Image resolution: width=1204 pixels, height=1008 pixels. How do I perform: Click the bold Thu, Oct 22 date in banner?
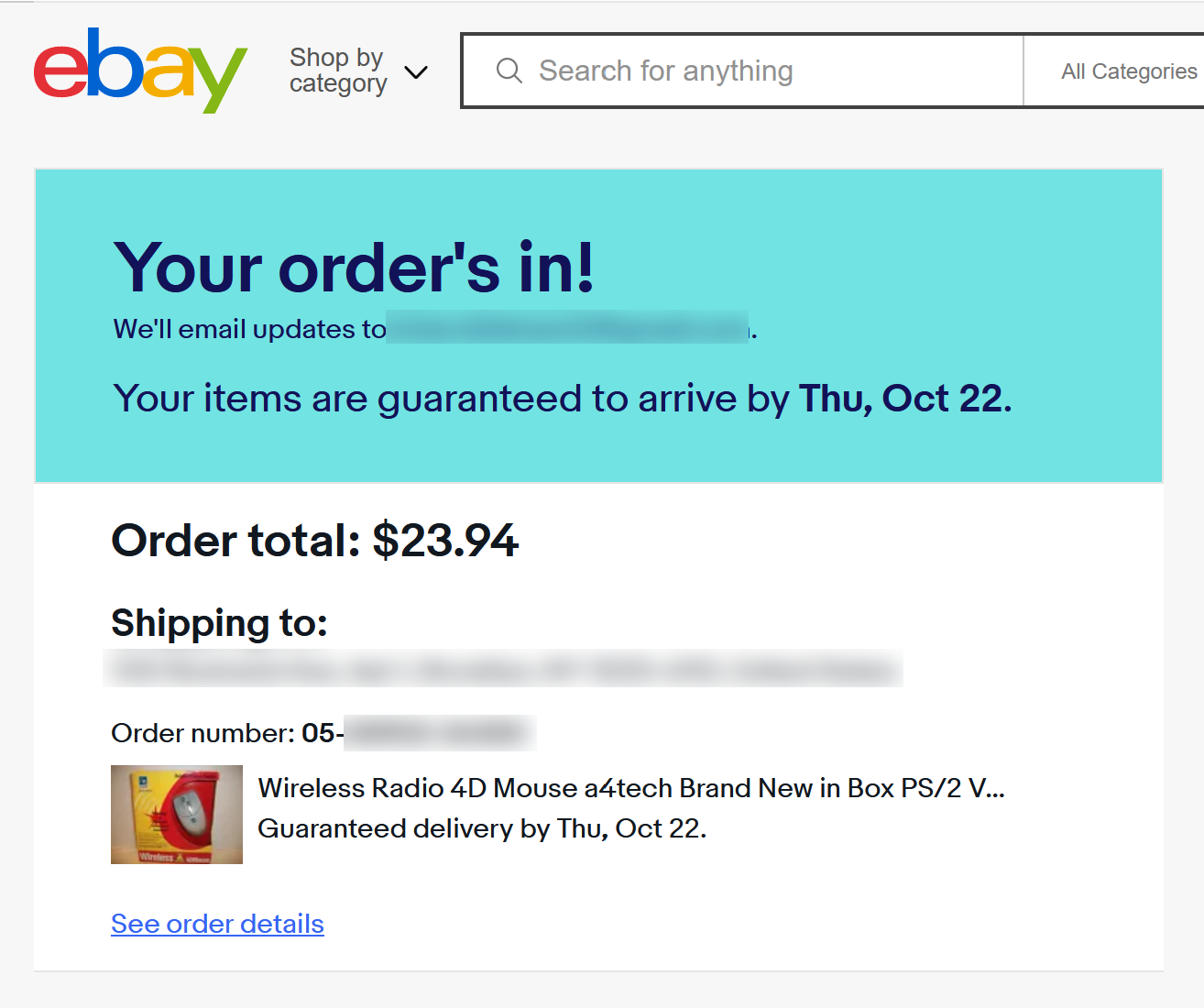[x=905, y=399]
